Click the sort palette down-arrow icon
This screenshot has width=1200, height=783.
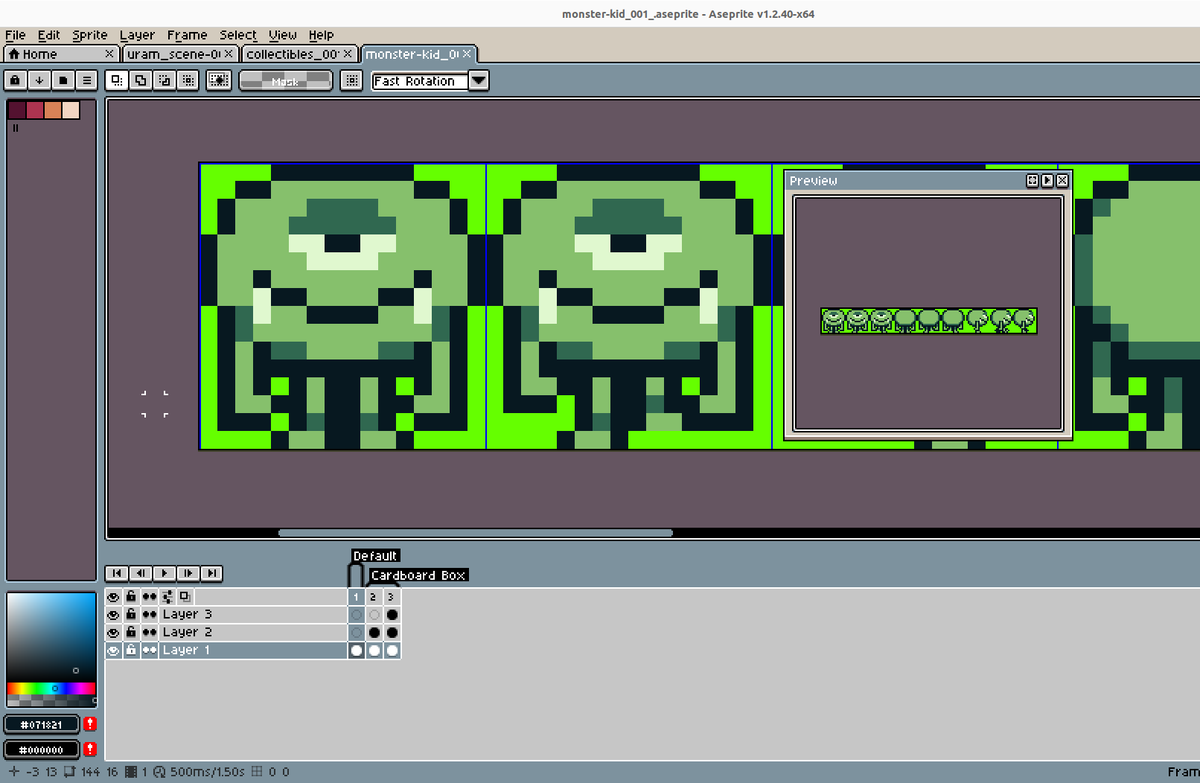39,80
